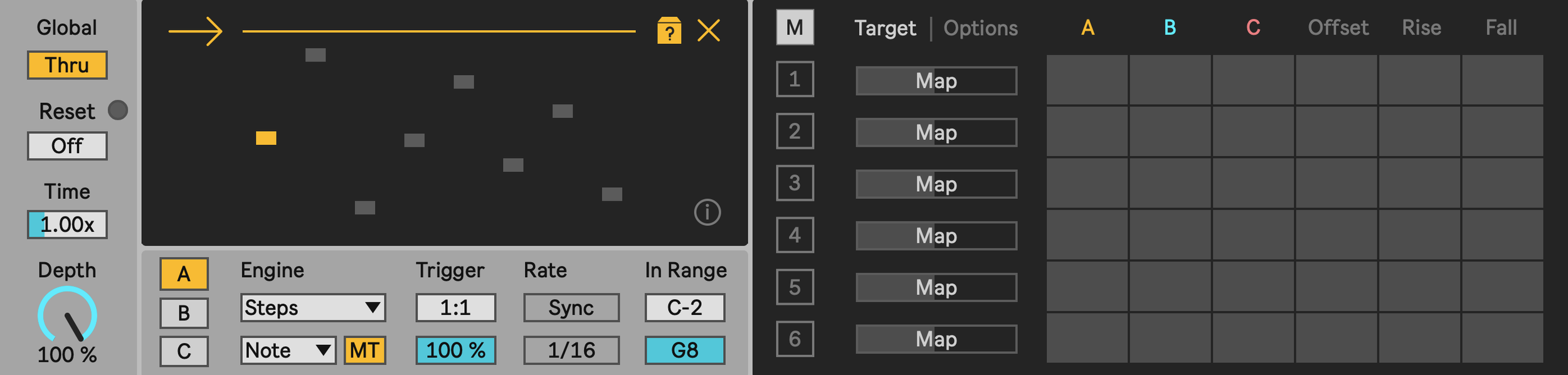Click the help box question mark icon

(x=669, y=31)
